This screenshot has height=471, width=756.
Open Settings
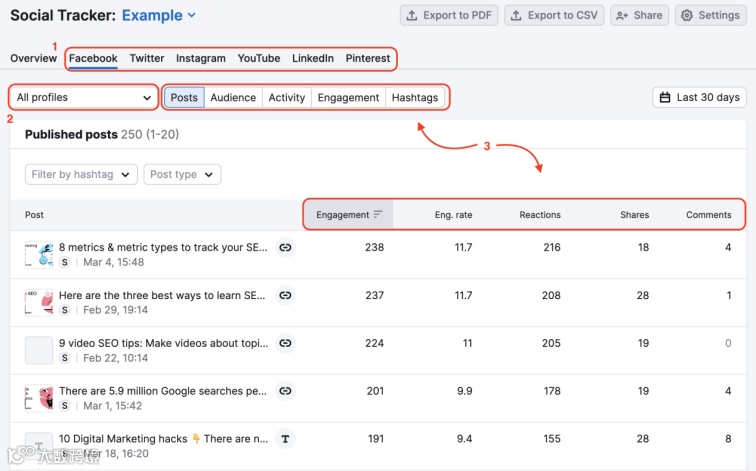[711, 15]
